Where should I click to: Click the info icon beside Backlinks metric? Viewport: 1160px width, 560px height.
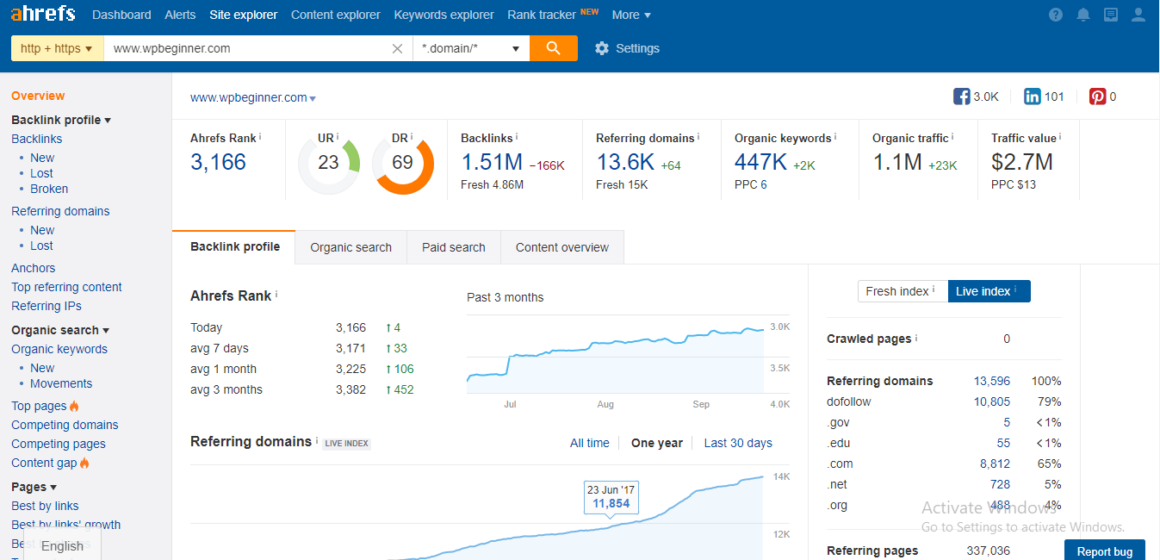pyautogui.click(x=516, y=138)
